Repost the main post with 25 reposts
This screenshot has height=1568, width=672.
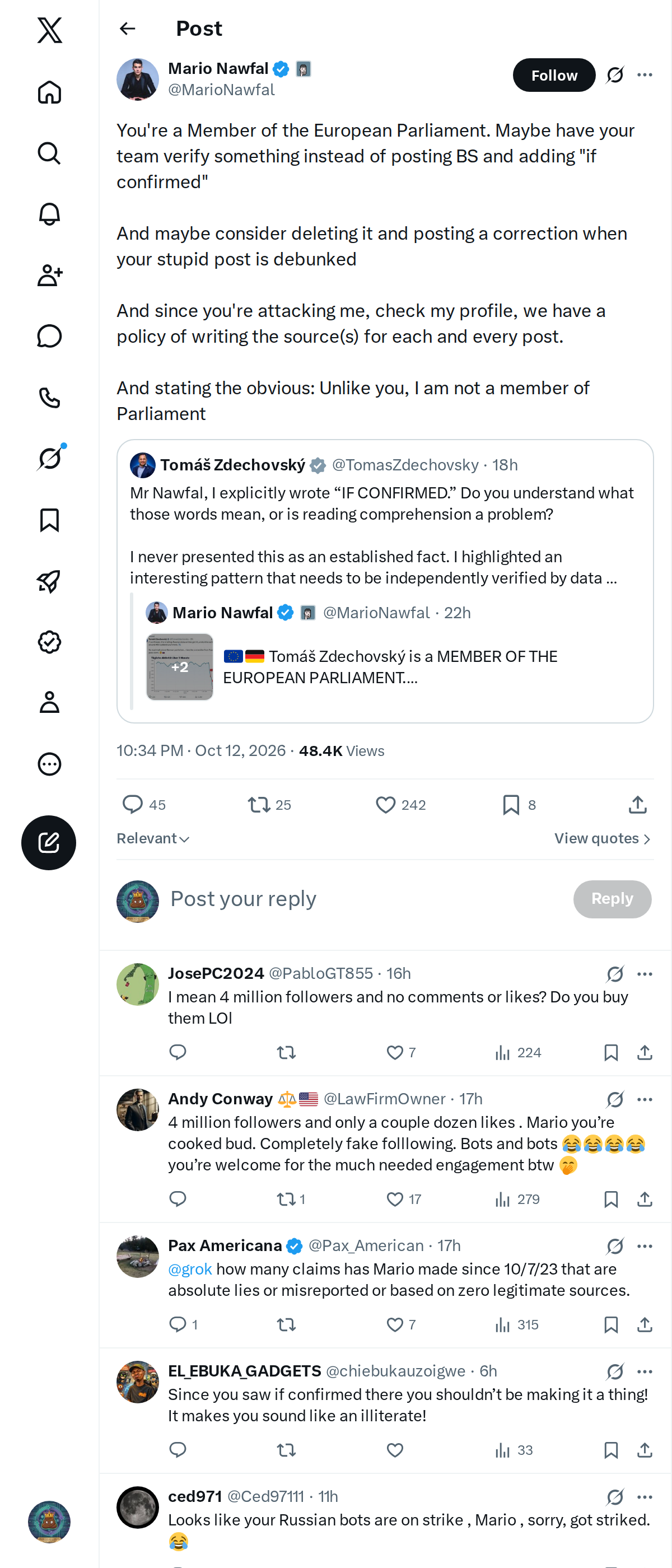pos(269,805)
